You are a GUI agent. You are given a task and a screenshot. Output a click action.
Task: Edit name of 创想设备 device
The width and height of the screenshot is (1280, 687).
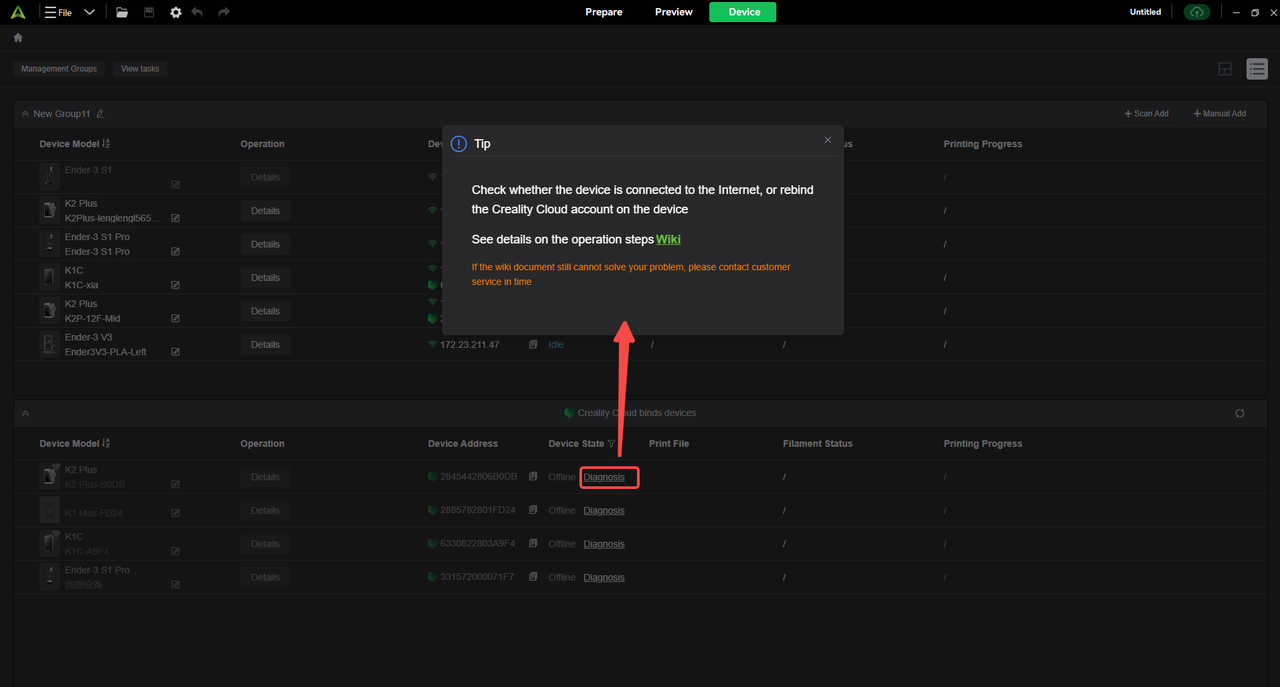[x=175, y=584]
